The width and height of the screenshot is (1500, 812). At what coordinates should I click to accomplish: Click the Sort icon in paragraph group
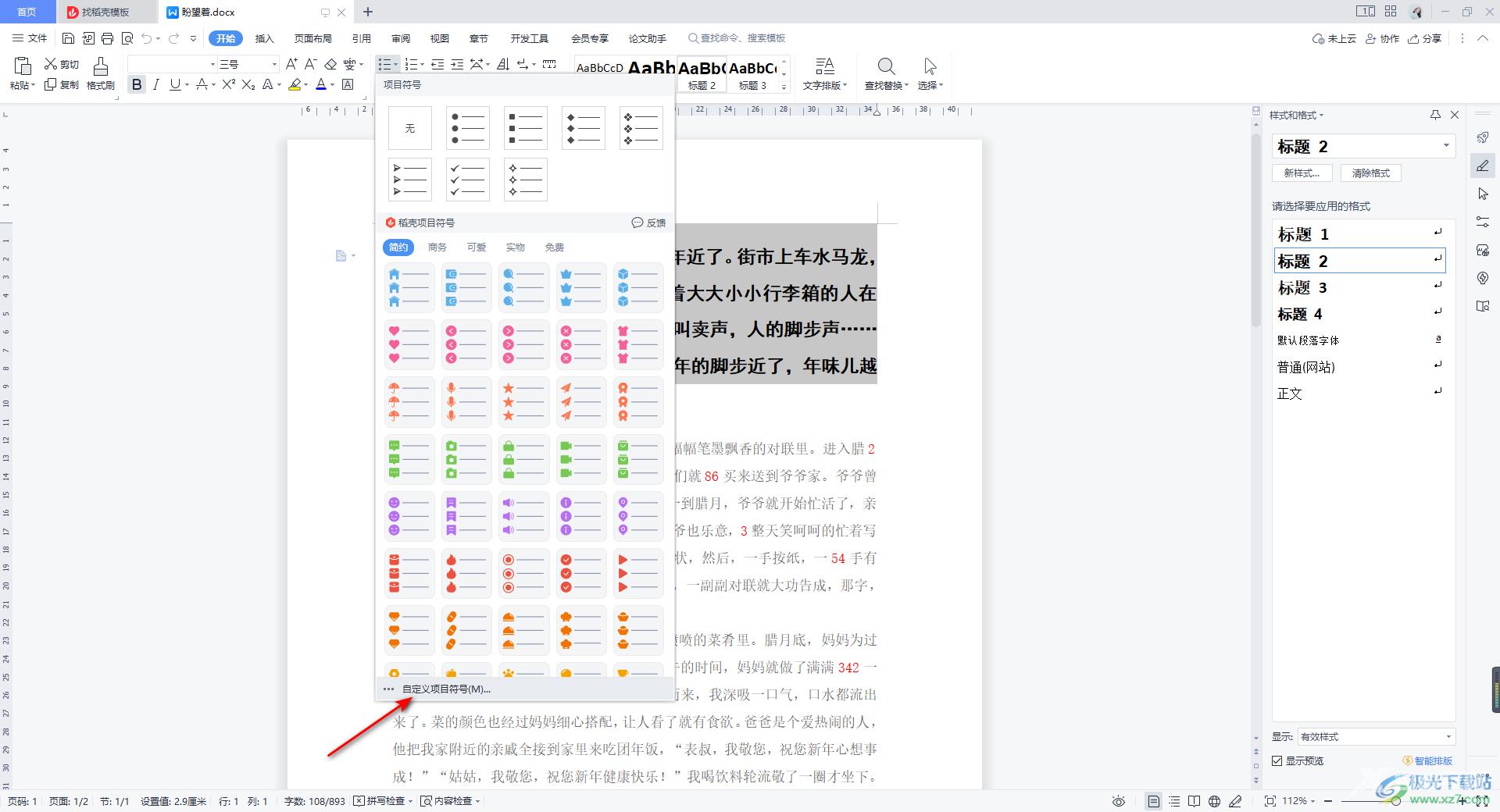coord(503,64)
